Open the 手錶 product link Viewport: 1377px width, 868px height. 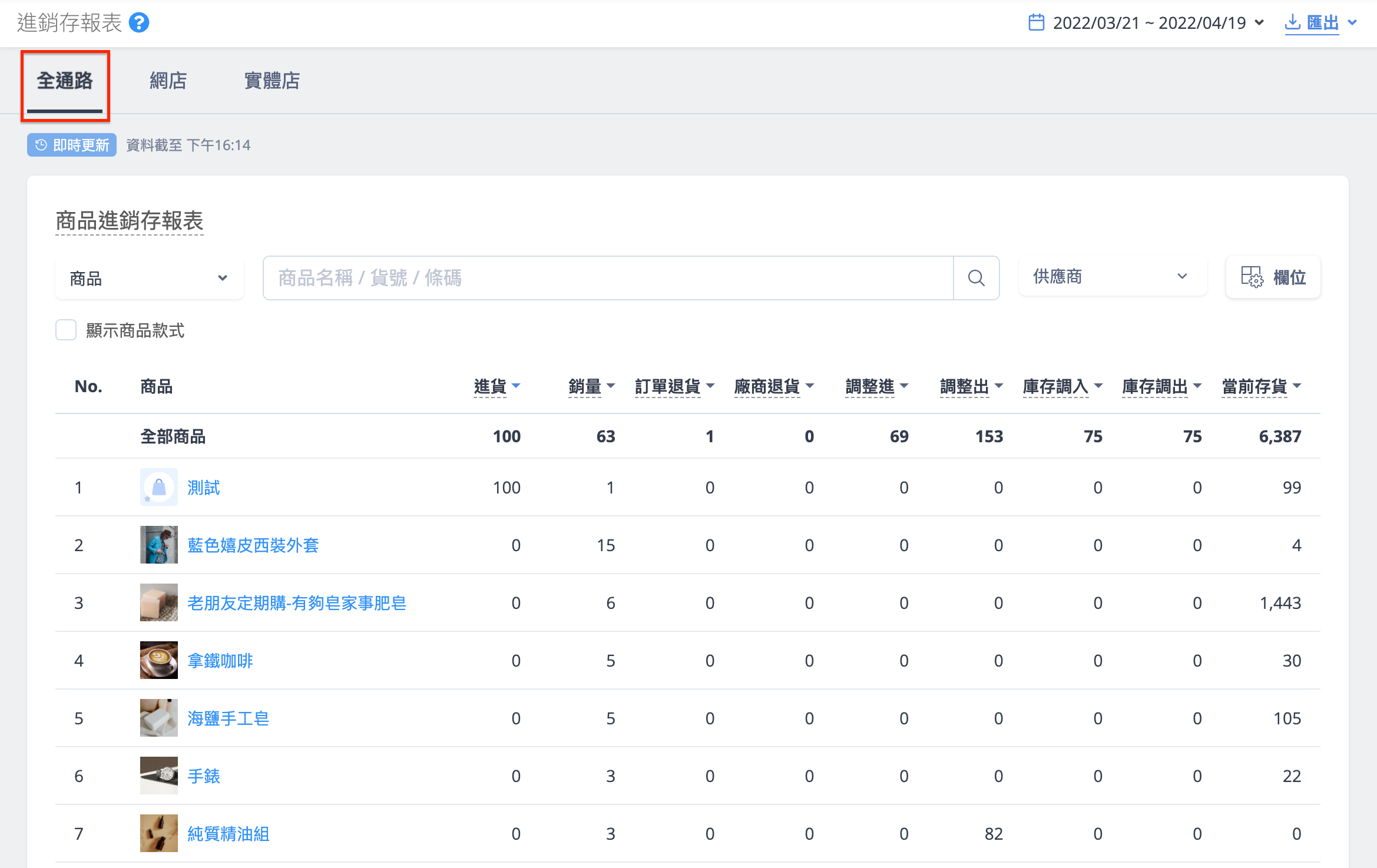click(204, 776)
